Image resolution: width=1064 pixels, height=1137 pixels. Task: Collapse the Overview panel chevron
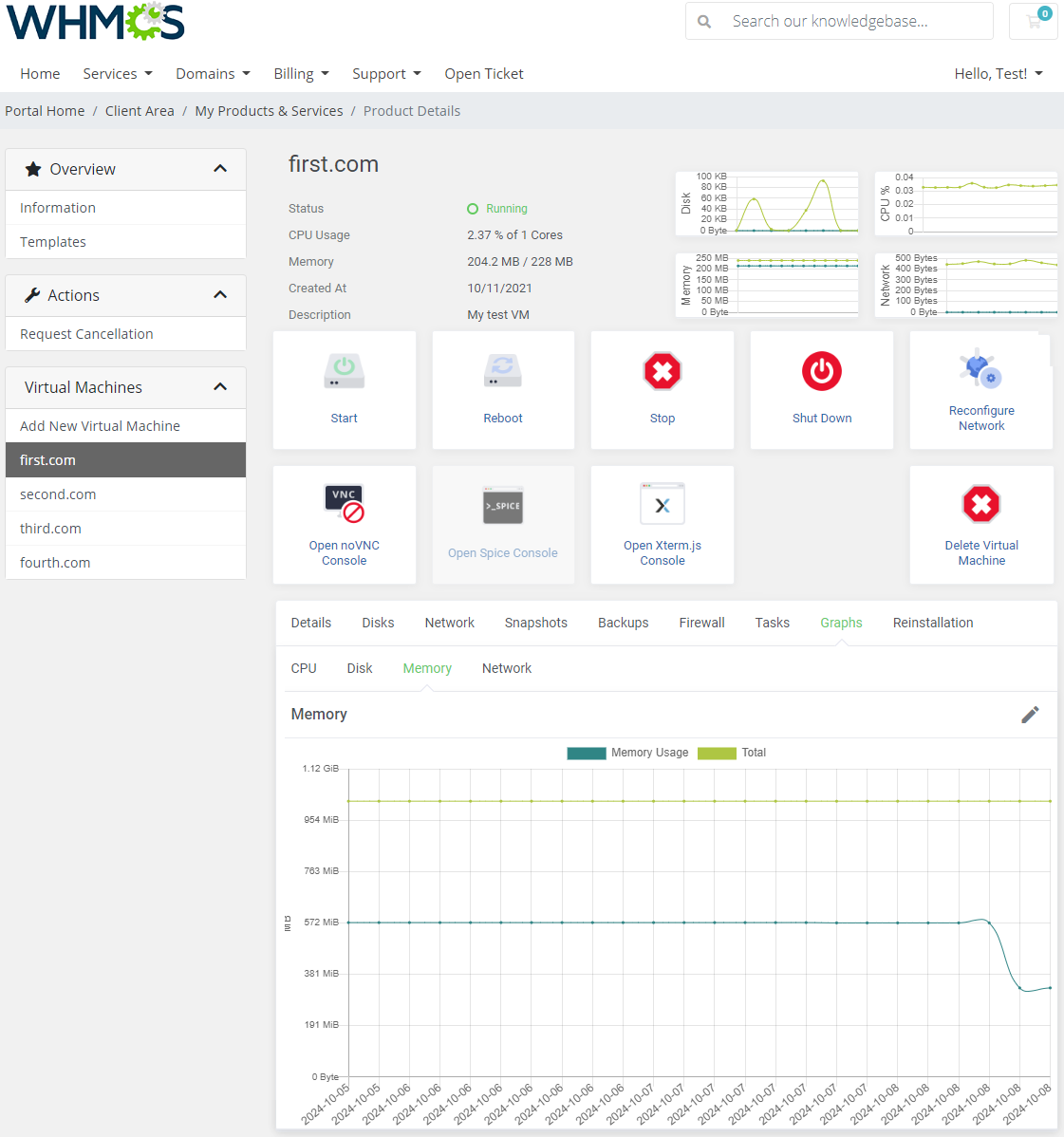[x=220, y=169]
